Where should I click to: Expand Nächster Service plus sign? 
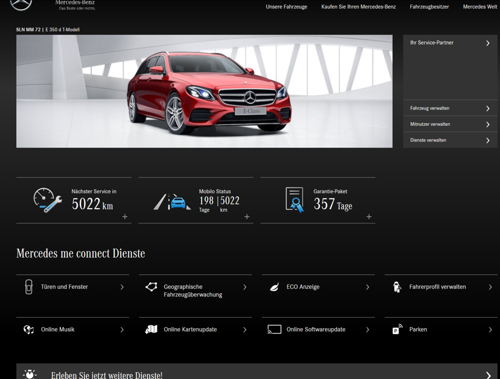pyautogui.click(x=125, y=217)
